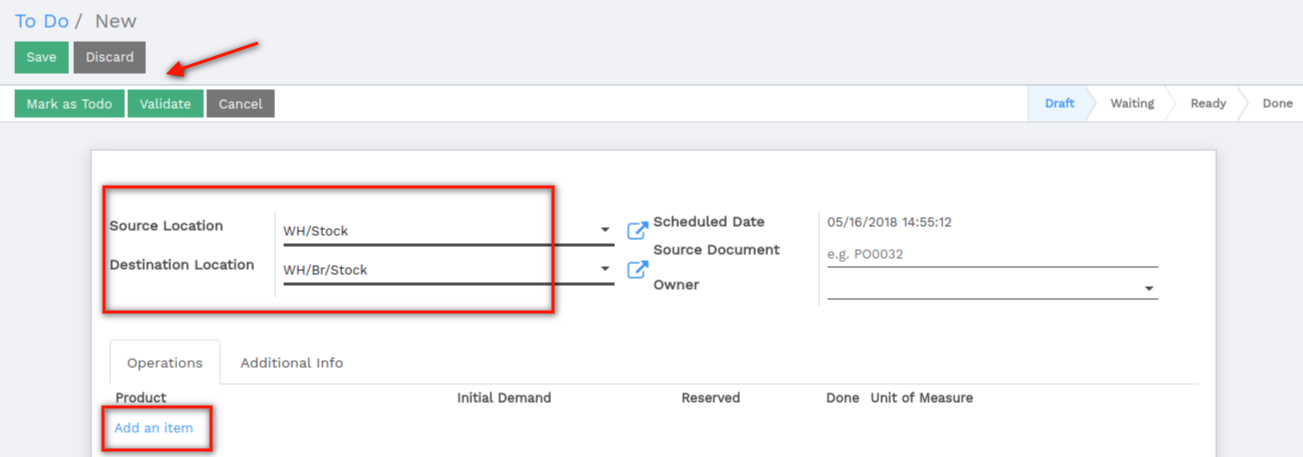Click the WH/Stock source location field
1303x457 pixels.
[x=448, y=231]
